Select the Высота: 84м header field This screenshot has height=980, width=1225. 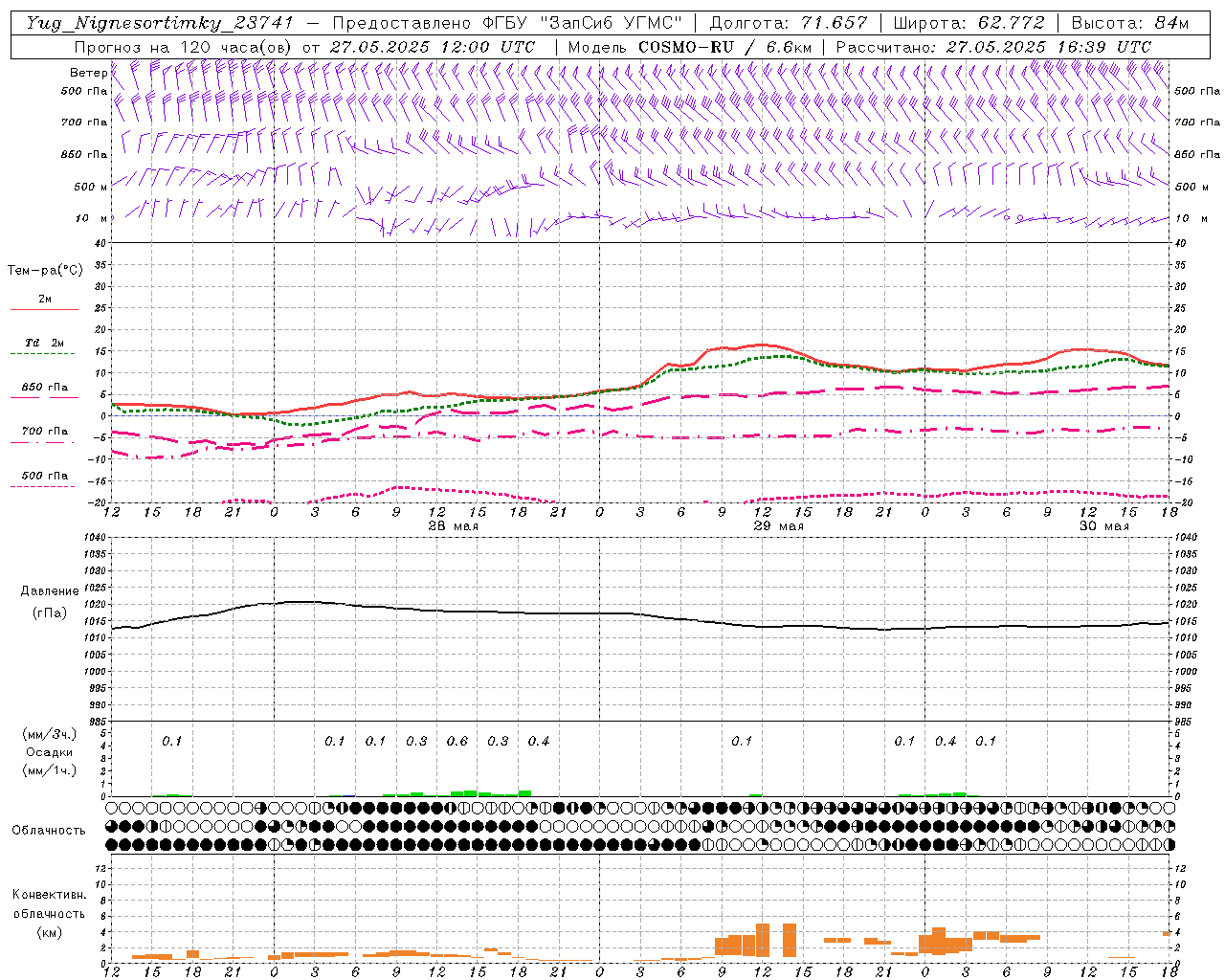[1129, 23]
